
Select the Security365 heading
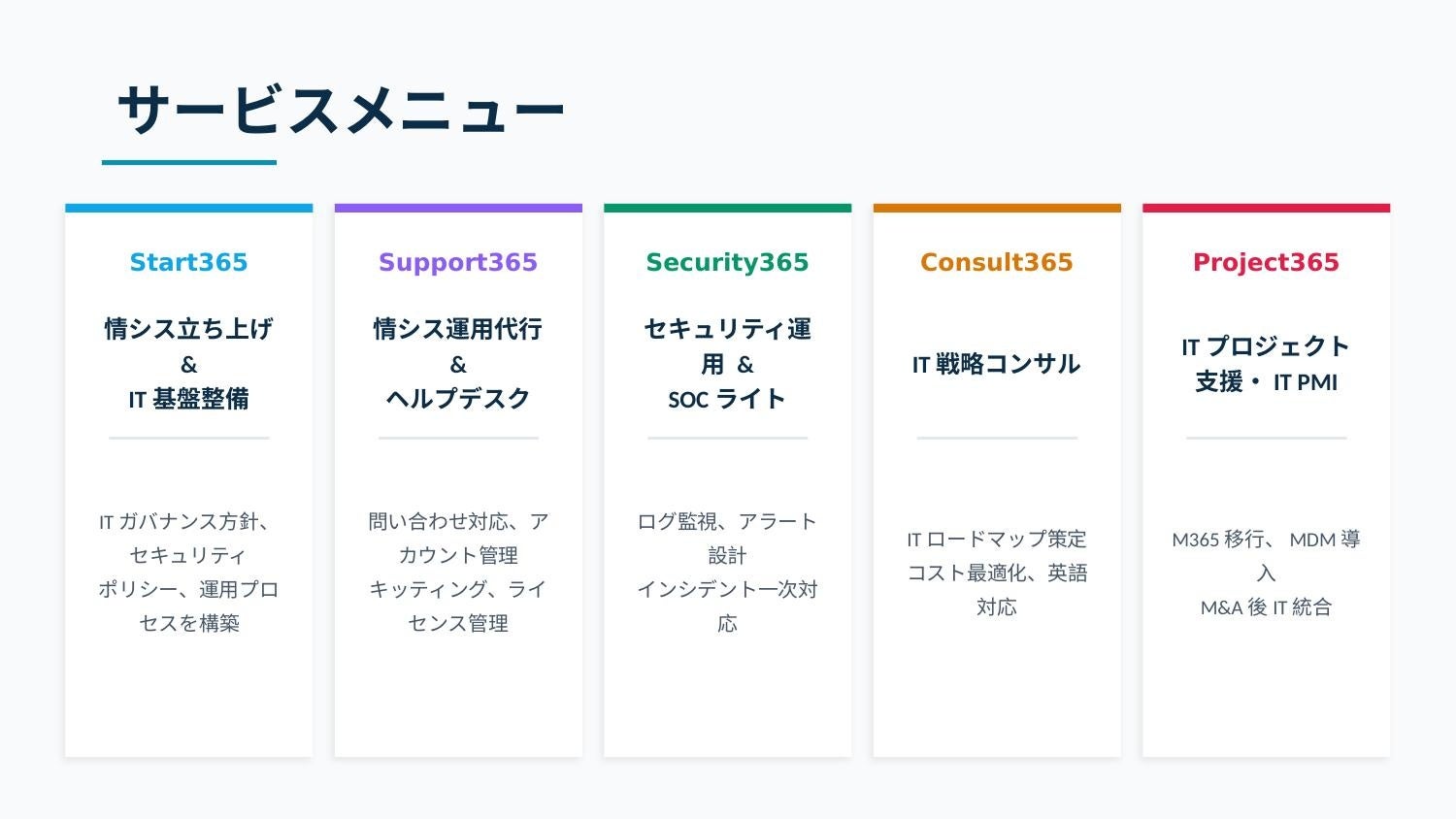point(727,262)
